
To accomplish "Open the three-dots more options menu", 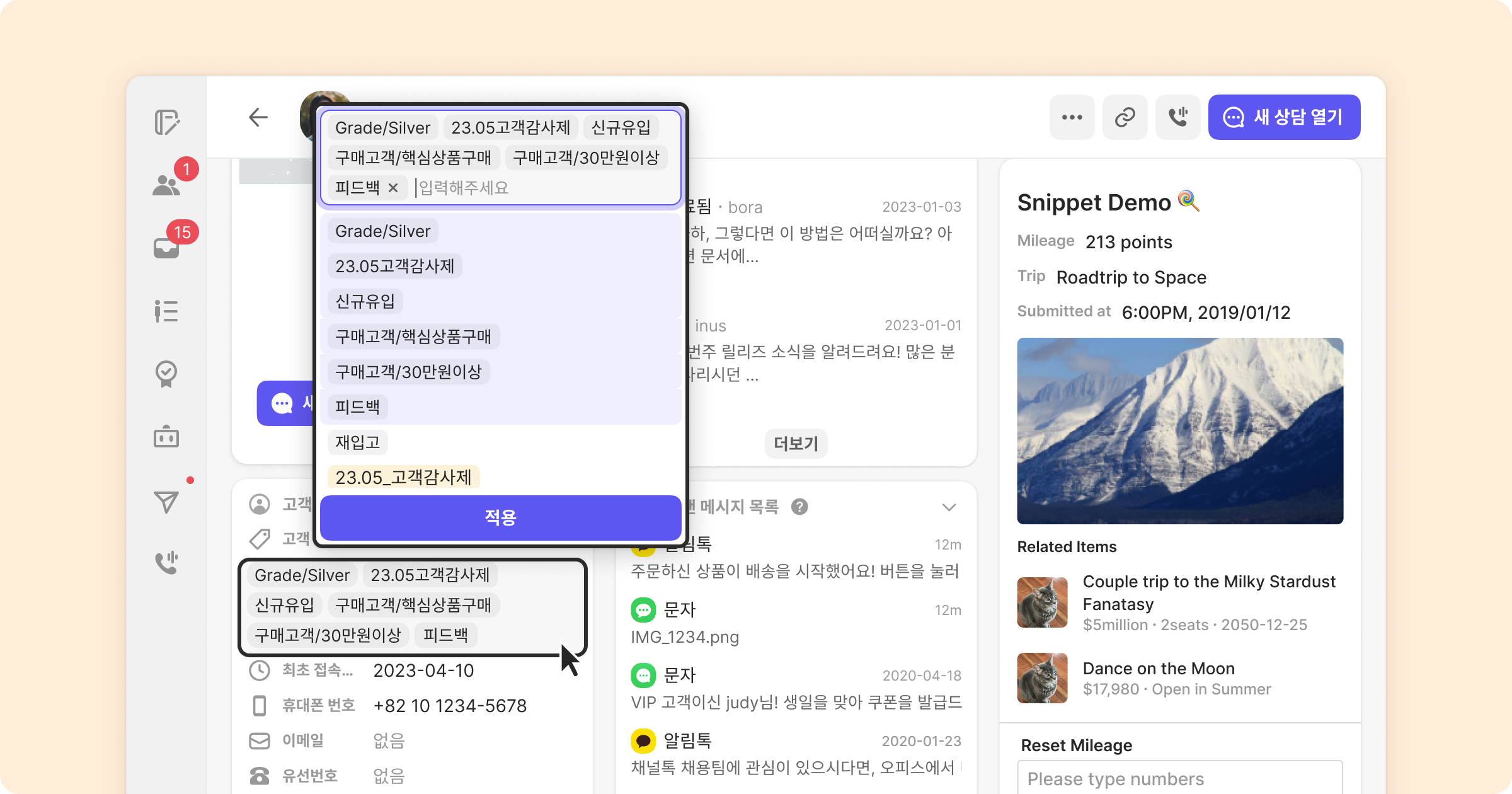I will pyautogui.click(x=1072, y=117).
